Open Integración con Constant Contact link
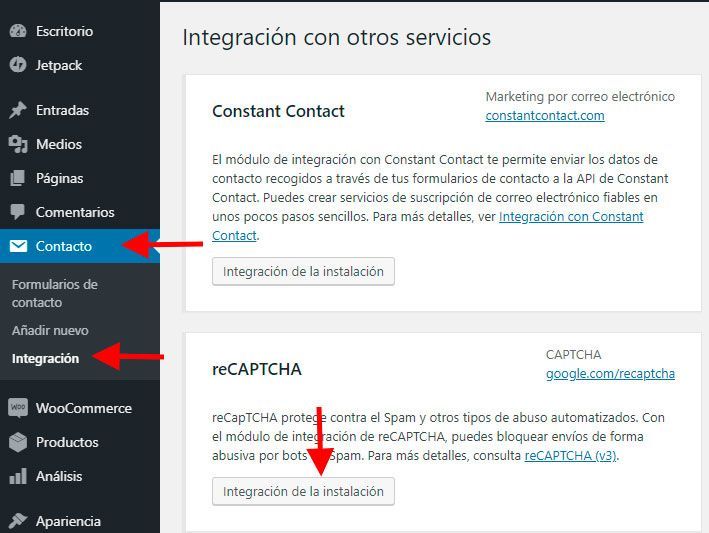Image resolution: width=709 pixels, height=533 pixels. 571,217
